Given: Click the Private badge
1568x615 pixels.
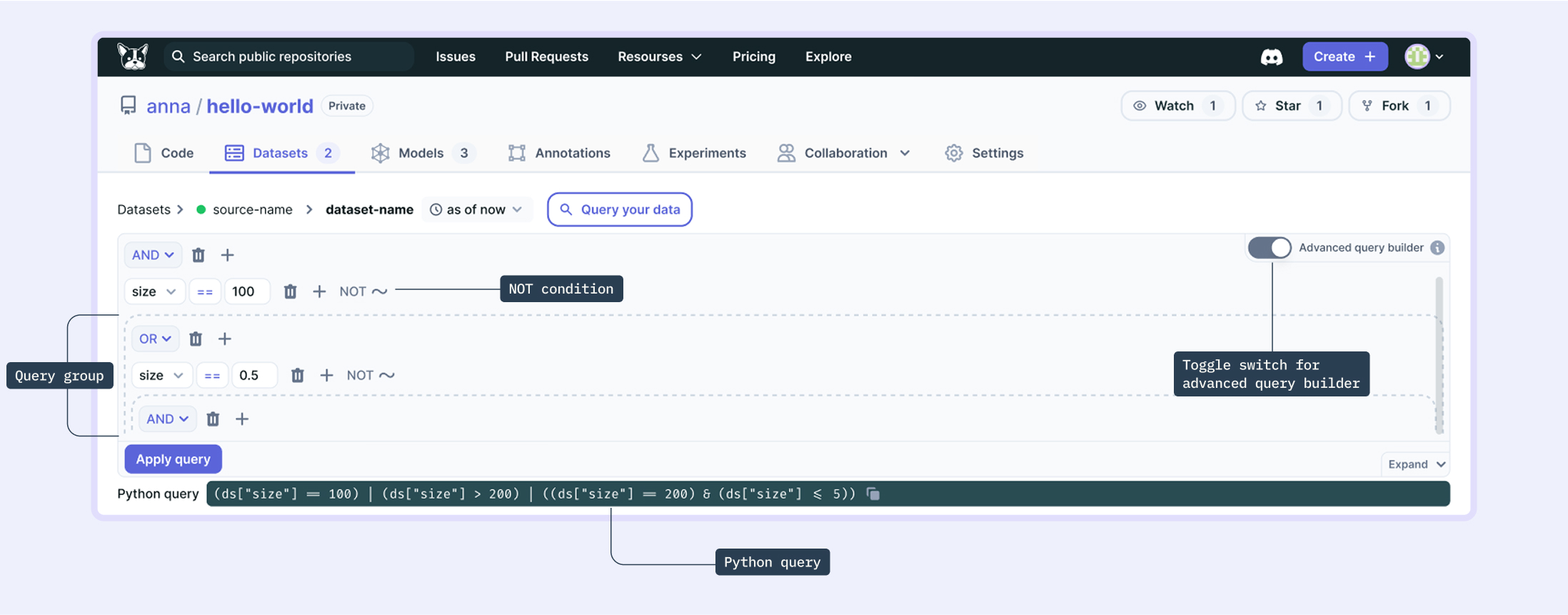Looking at the screenshot, I should (347, 106).
